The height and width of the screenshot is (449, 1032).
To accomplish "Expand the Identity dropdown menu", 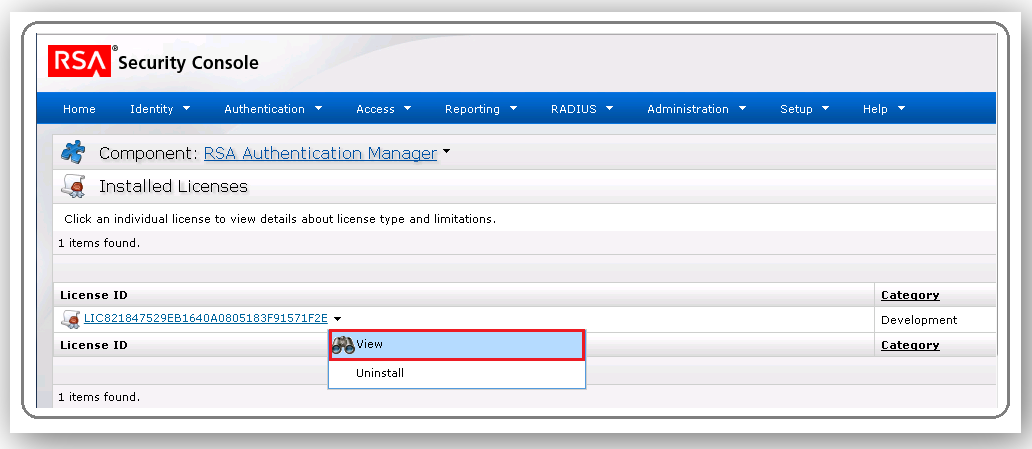I will [159, 109].
